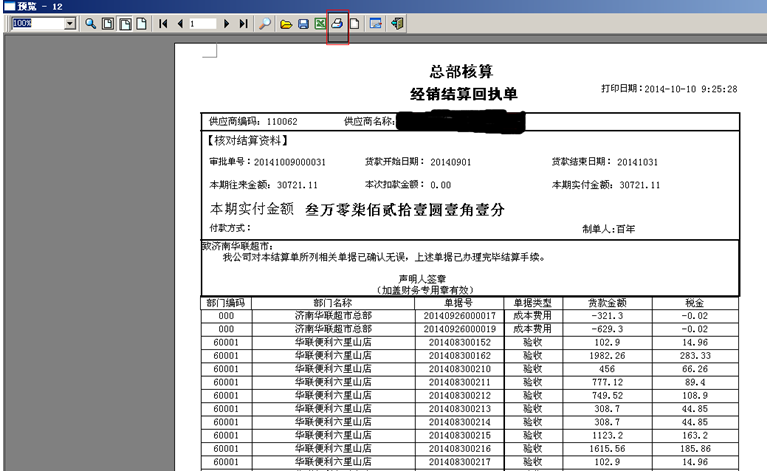Click the heading 经销结算回执单
Screen dimensions: 767x472
coord(463,93)
